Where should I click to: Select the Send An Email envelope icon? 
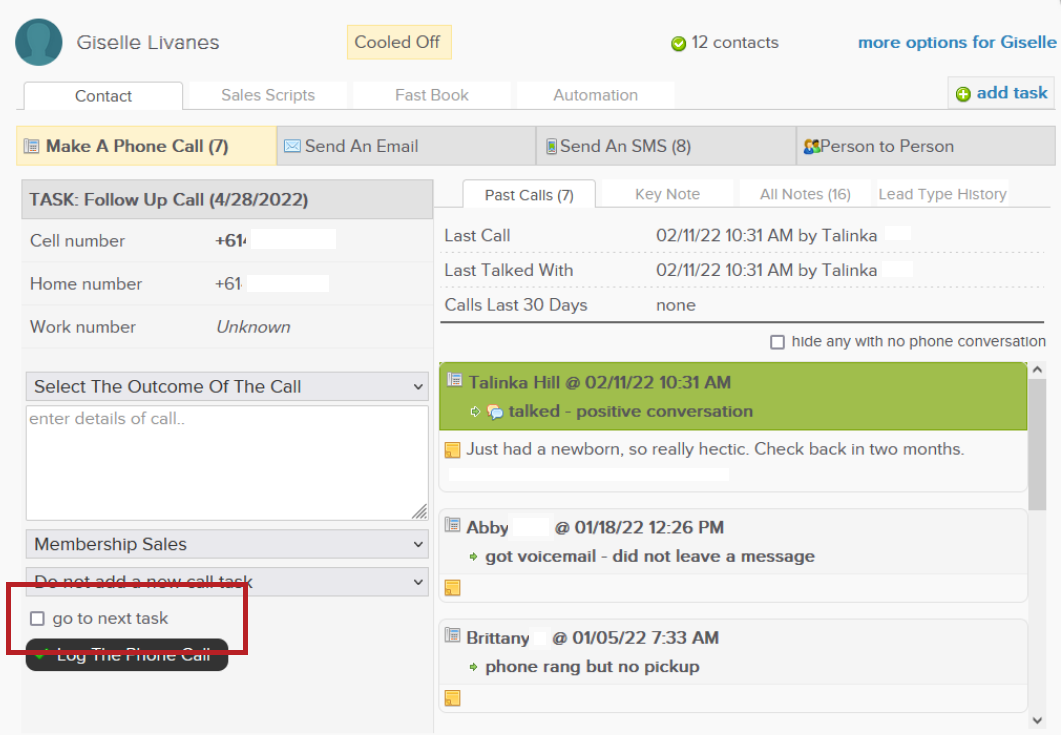pos(290,146)
